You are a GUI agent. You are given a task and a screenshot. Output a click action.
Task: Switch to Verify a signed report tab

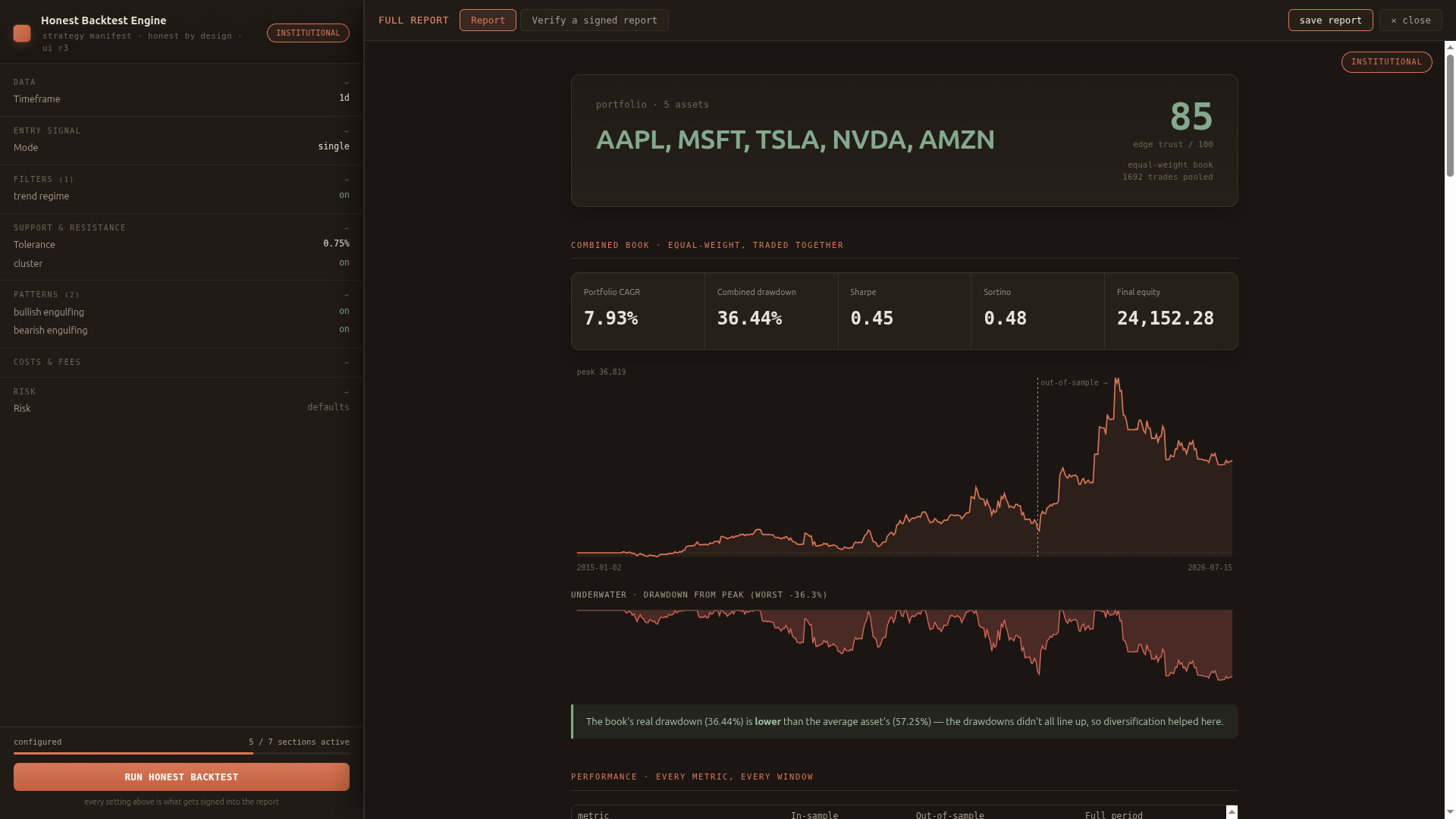[x=595, y=20]
